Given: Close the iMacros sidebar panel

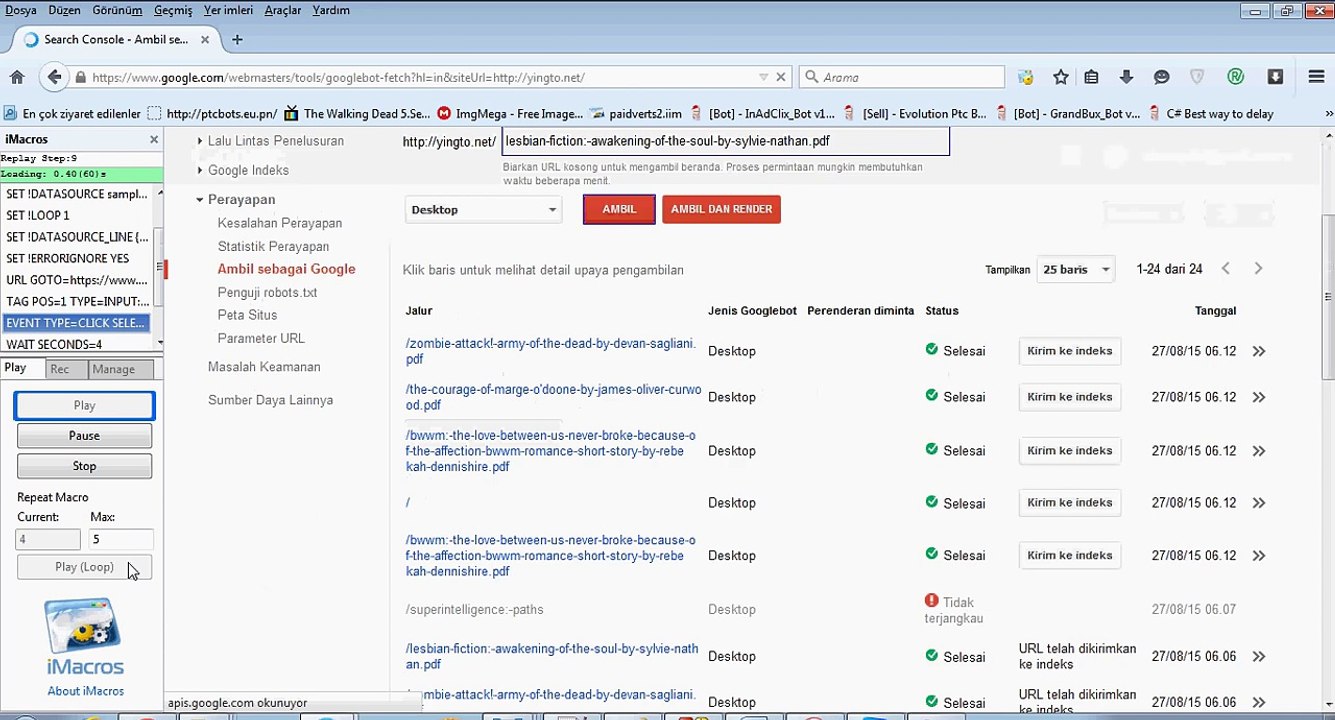Looking at the screenshot, I should point(154,140).
